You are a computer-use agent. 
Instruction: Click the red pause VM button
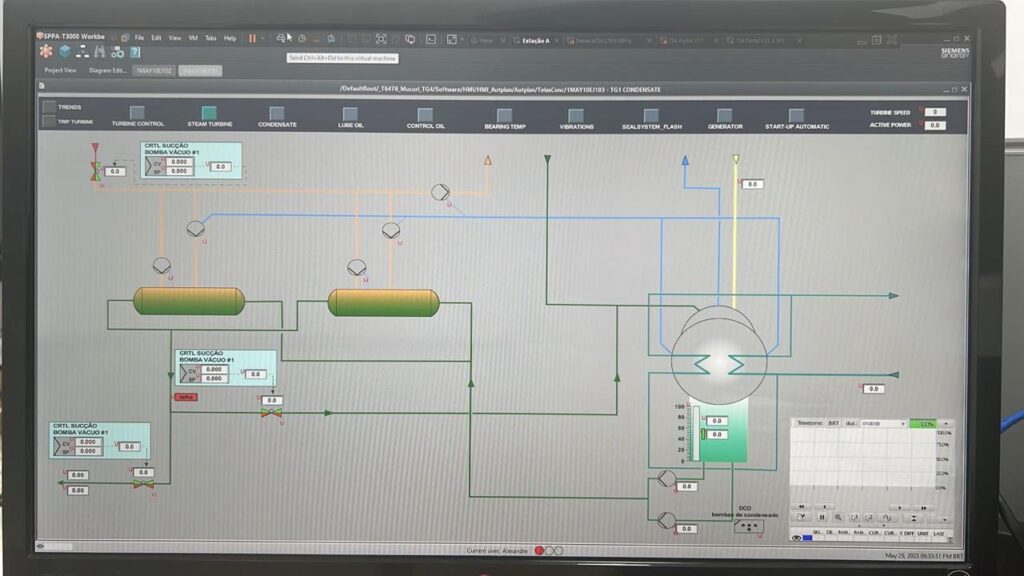252,39
